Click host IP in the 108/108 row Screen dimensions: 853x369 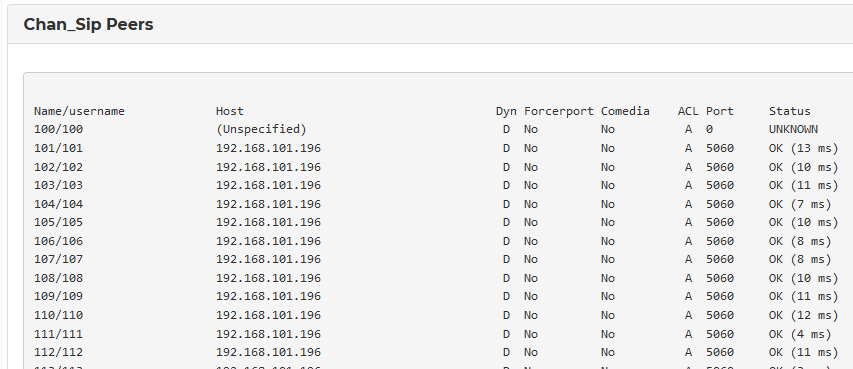pyautogui.click(x=268, y=278)
